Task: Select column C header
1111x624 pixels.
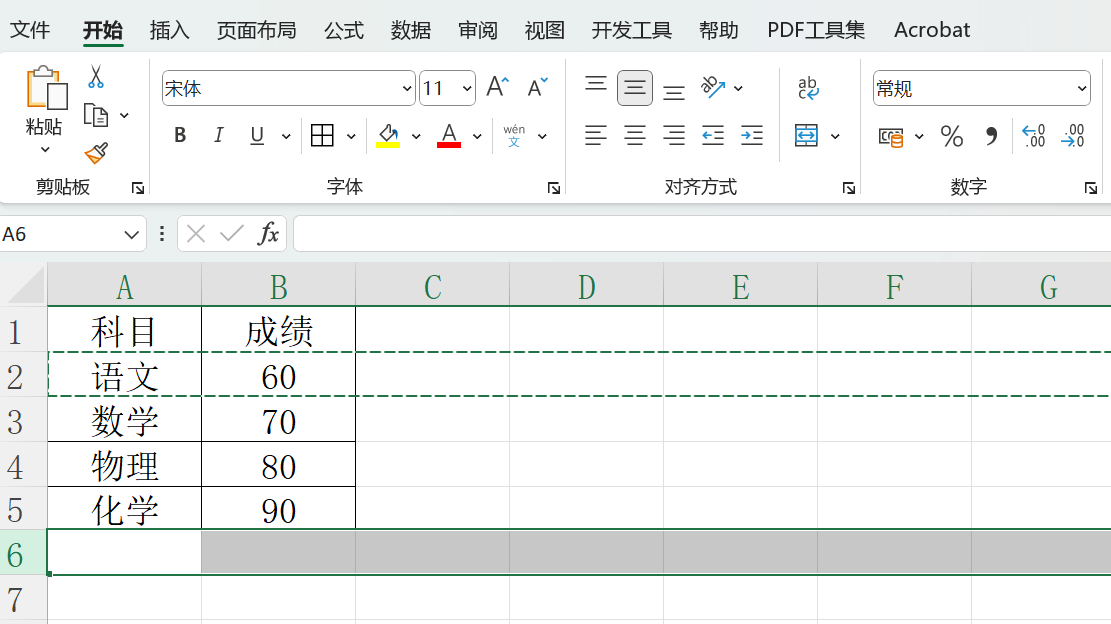Action: click(x=432, y=287)
